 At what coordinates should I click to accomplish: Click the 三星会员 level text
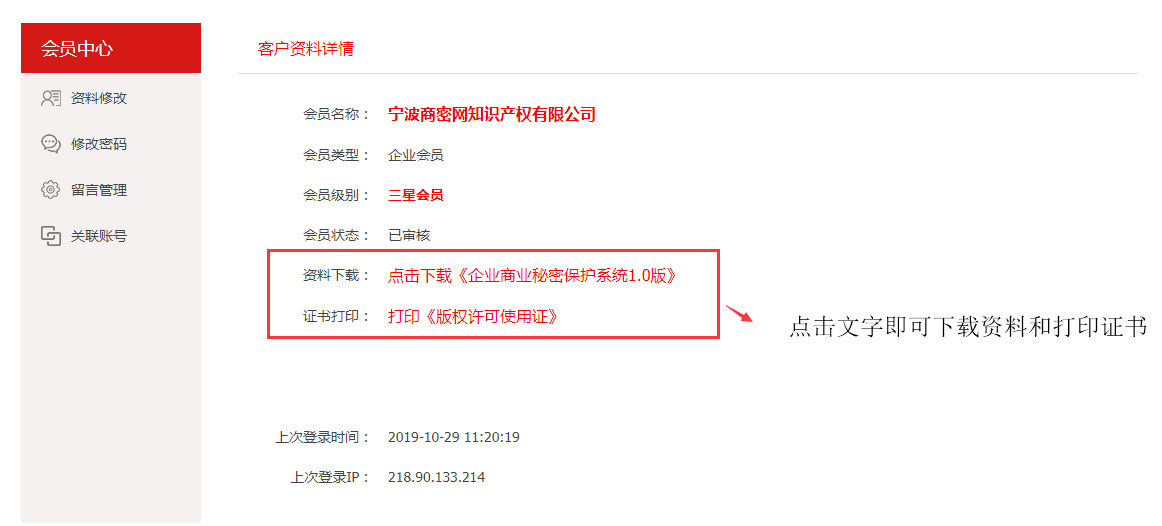coord(416,196)
